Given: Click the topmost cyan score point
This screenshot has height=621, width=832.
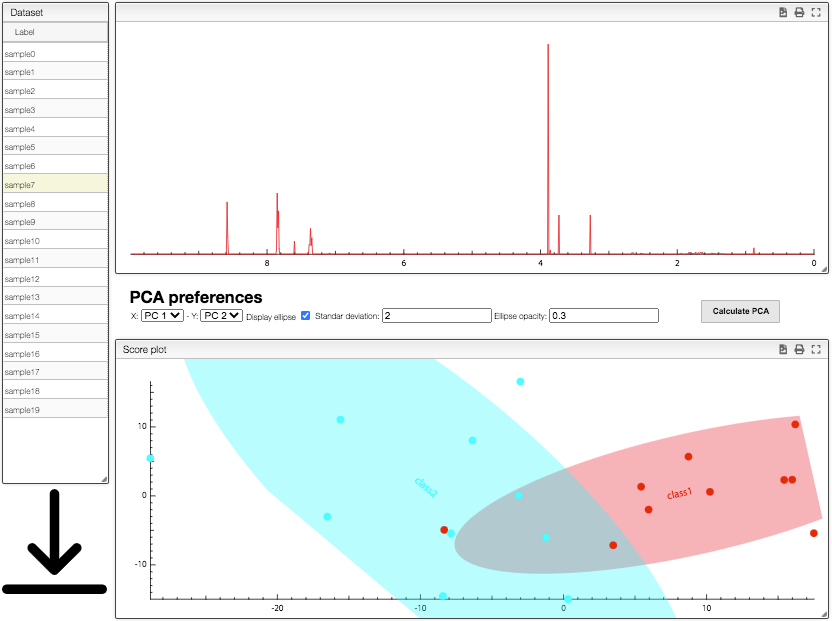Looking at the screenshot, I should (x=520, y=382).
